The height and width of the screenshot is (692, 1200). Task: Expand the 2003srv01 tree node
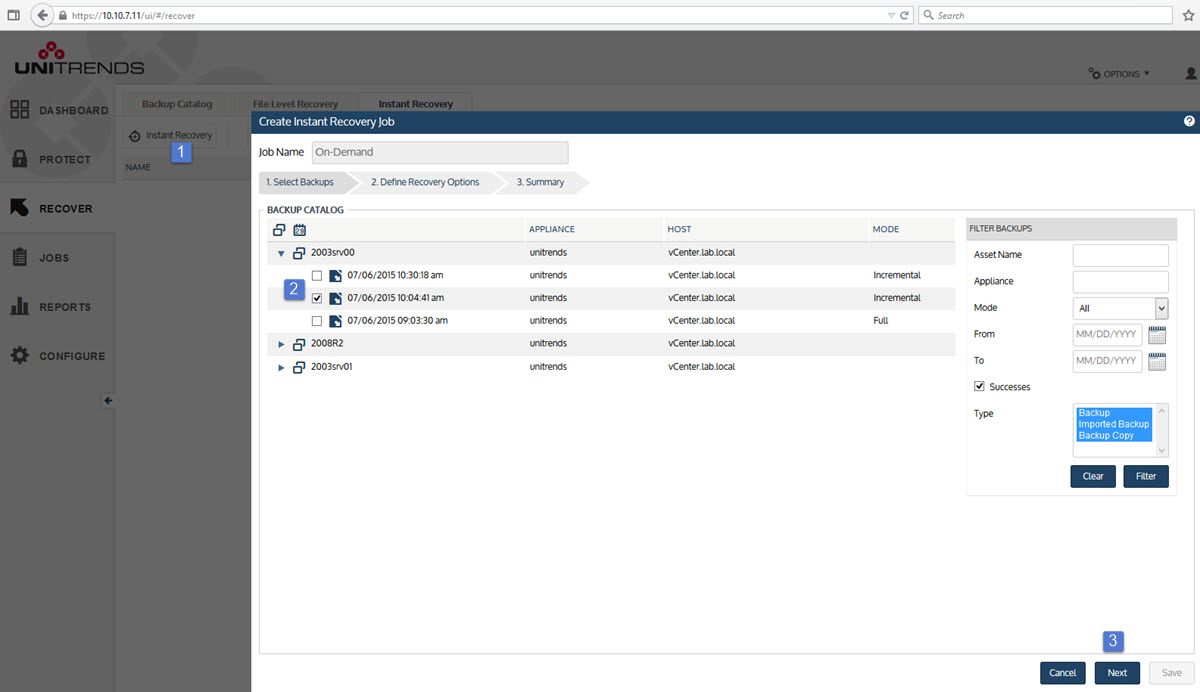coord(281,367)
